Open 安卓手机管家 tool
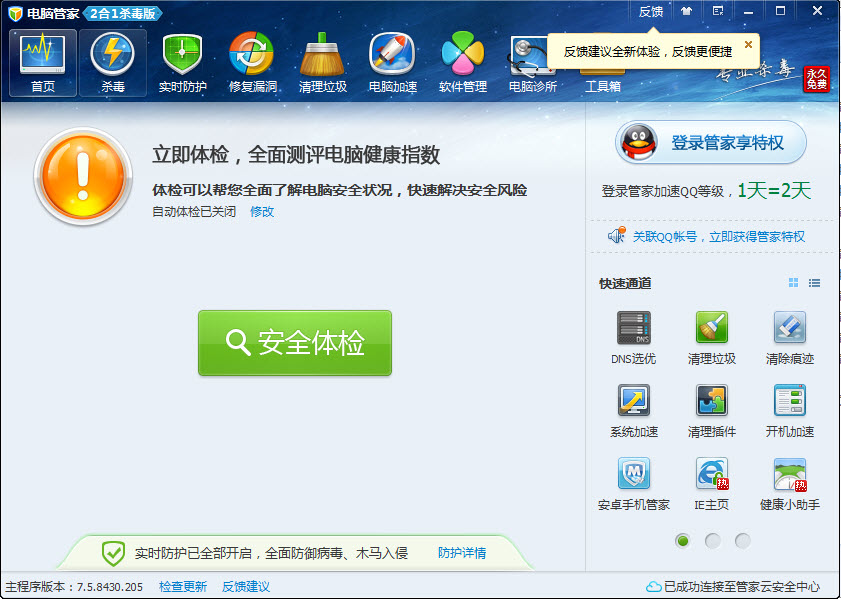 pyautogui.click(x=633, y=483)
